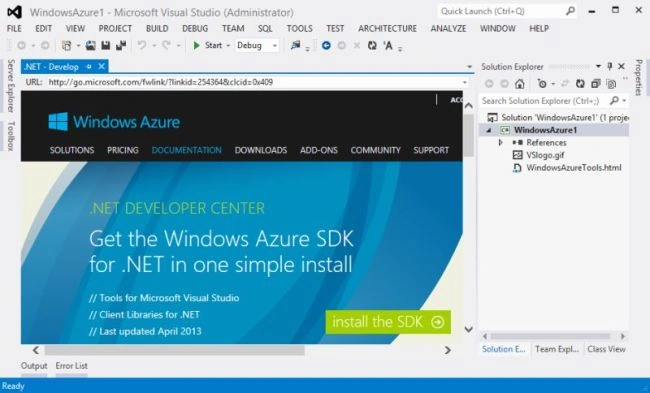Click the Save All toolbar icon
Image resolution: width=650 pixels, height=393 pixels.
121,45
